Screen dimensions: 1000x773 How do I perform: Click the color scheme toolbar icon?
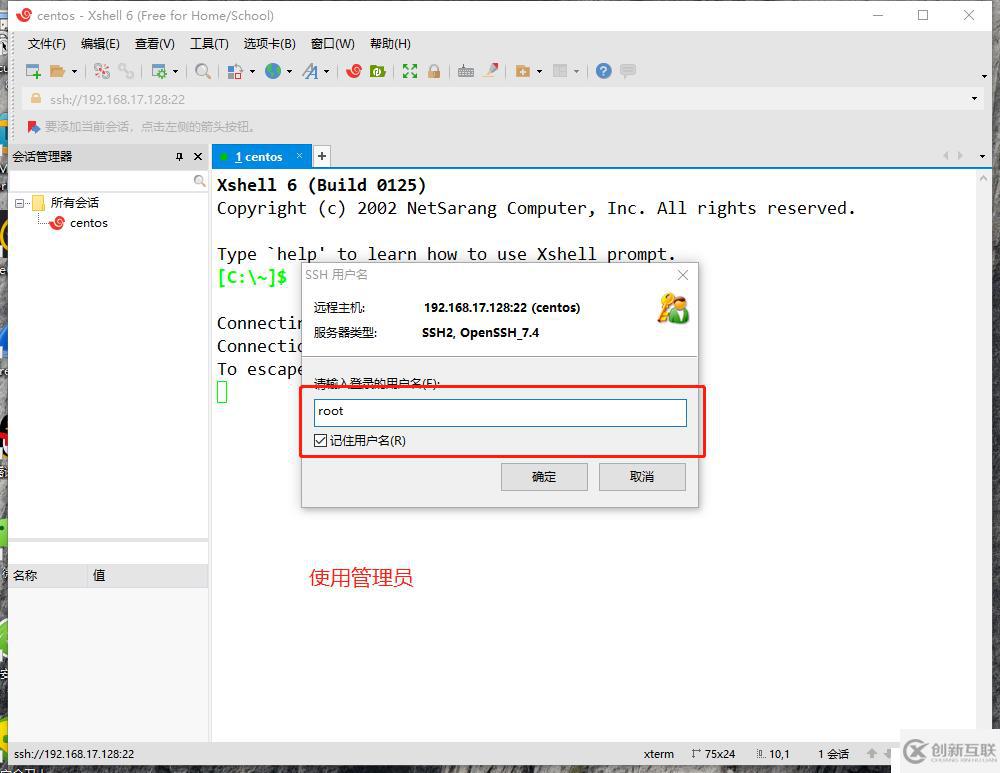pyautogui.click(x=235, y=71)
